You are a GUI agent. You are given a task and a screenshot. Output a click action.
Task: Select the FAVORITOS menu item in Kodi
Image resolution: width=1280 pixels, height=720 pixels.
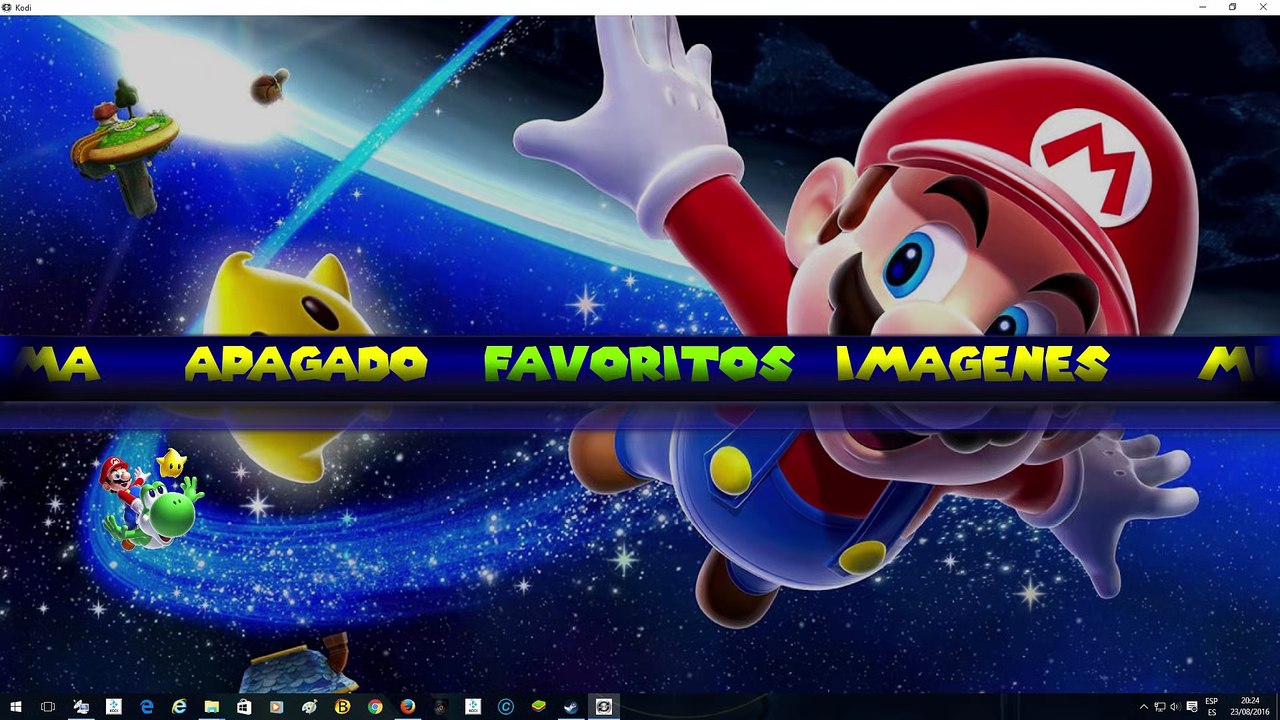pos(638,365)
